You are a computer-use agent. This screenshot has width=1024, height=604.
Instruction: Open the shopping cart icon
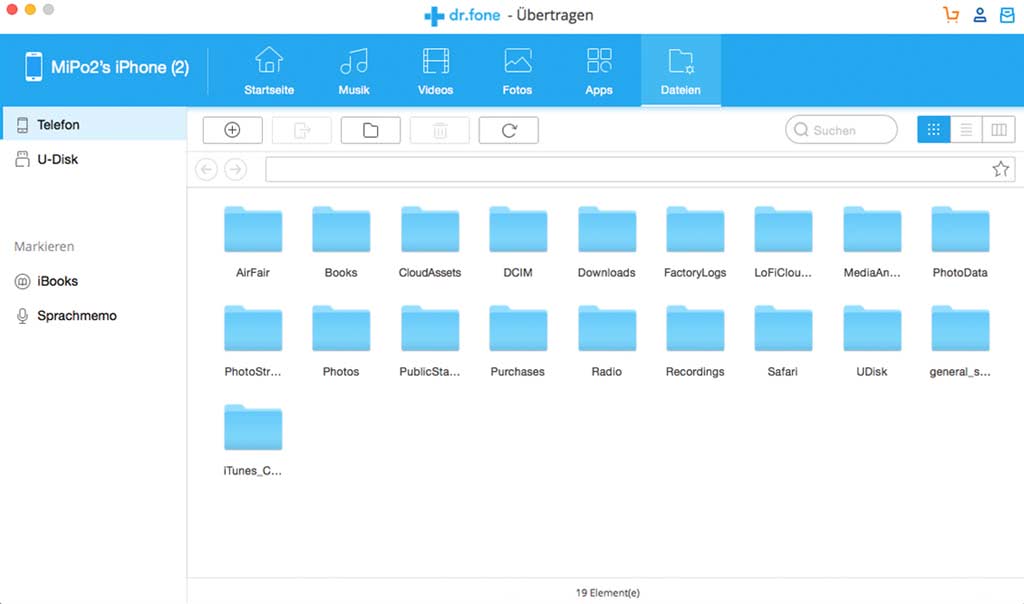coord(950,14)
